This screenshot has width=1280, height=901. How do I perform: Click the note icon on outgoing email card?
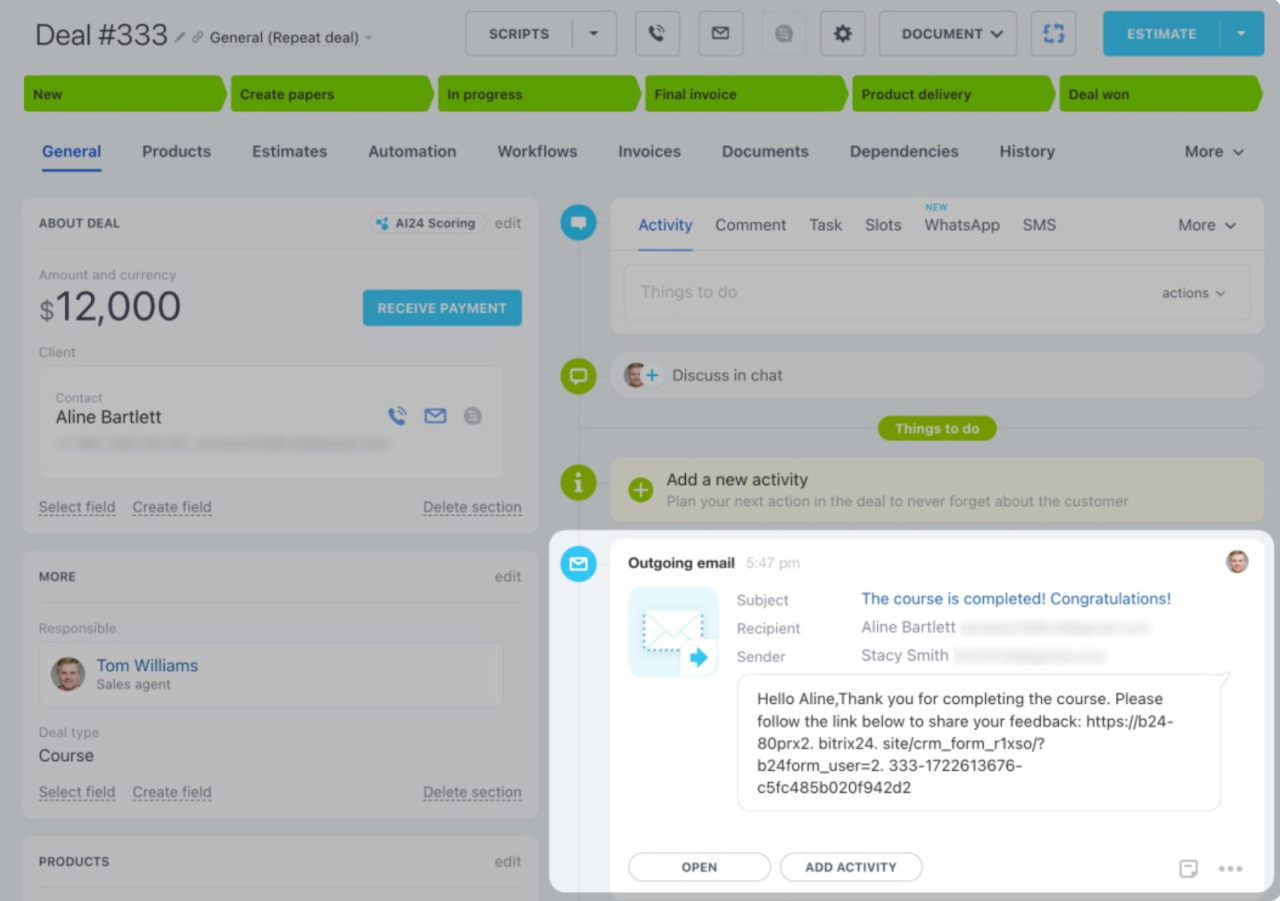[1188, 868]
